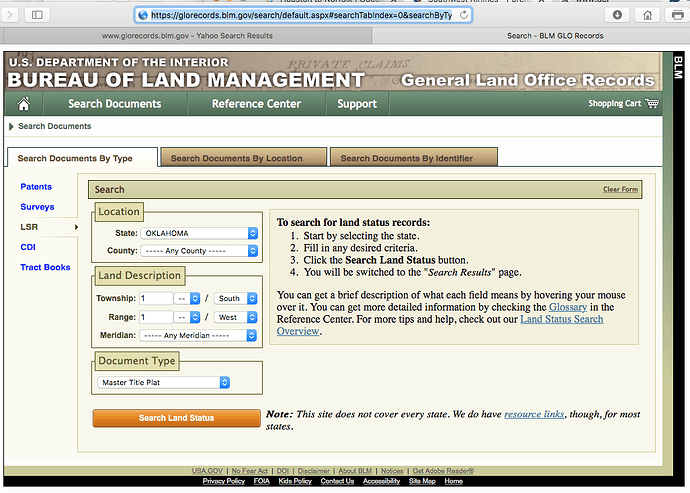This screenshot has height=493, width=690.
Task: Open Document Type dropdown Master Title Plat
Action: coord(163,383)
